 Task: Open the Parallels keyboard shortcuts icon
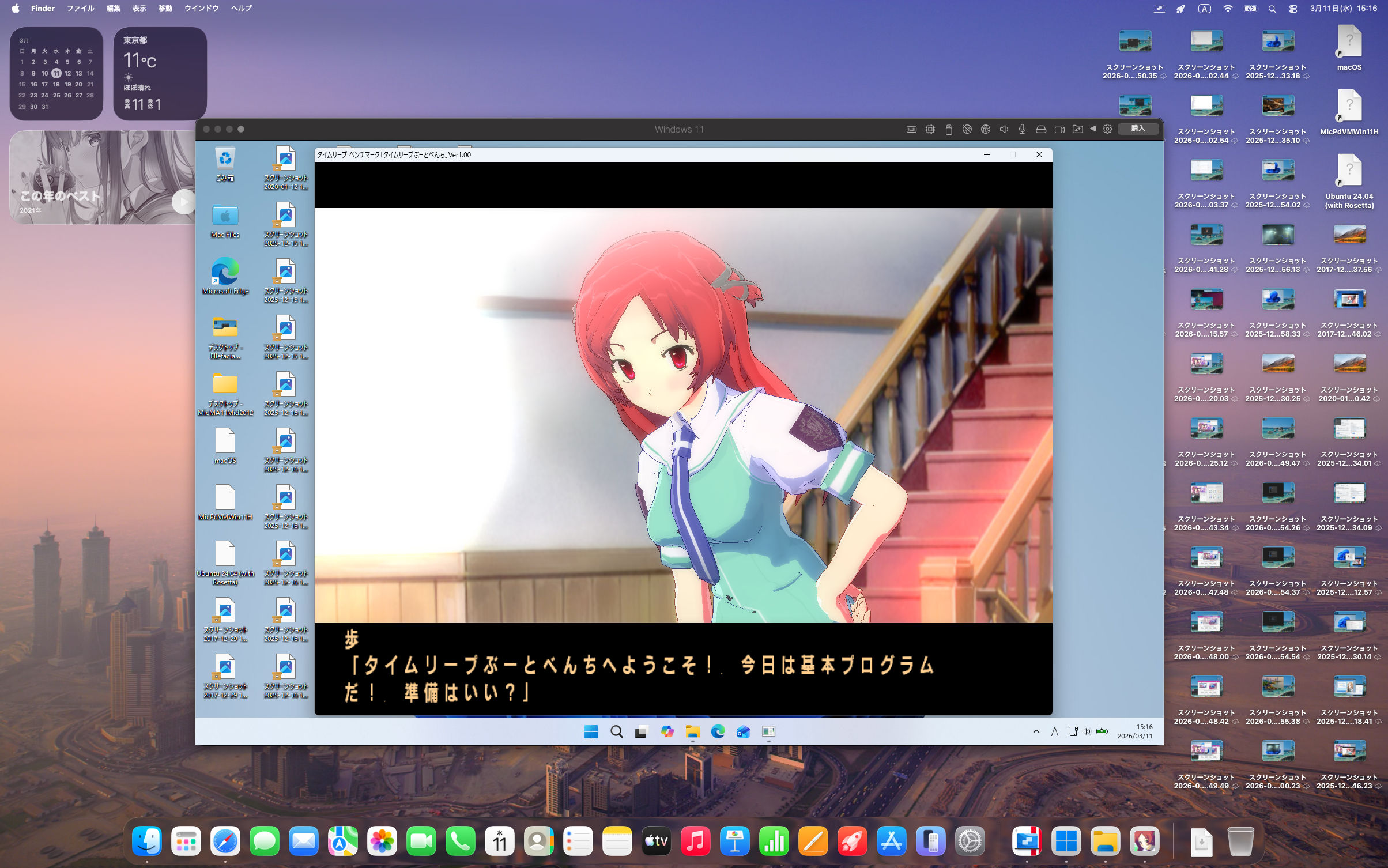coord(911,130)
